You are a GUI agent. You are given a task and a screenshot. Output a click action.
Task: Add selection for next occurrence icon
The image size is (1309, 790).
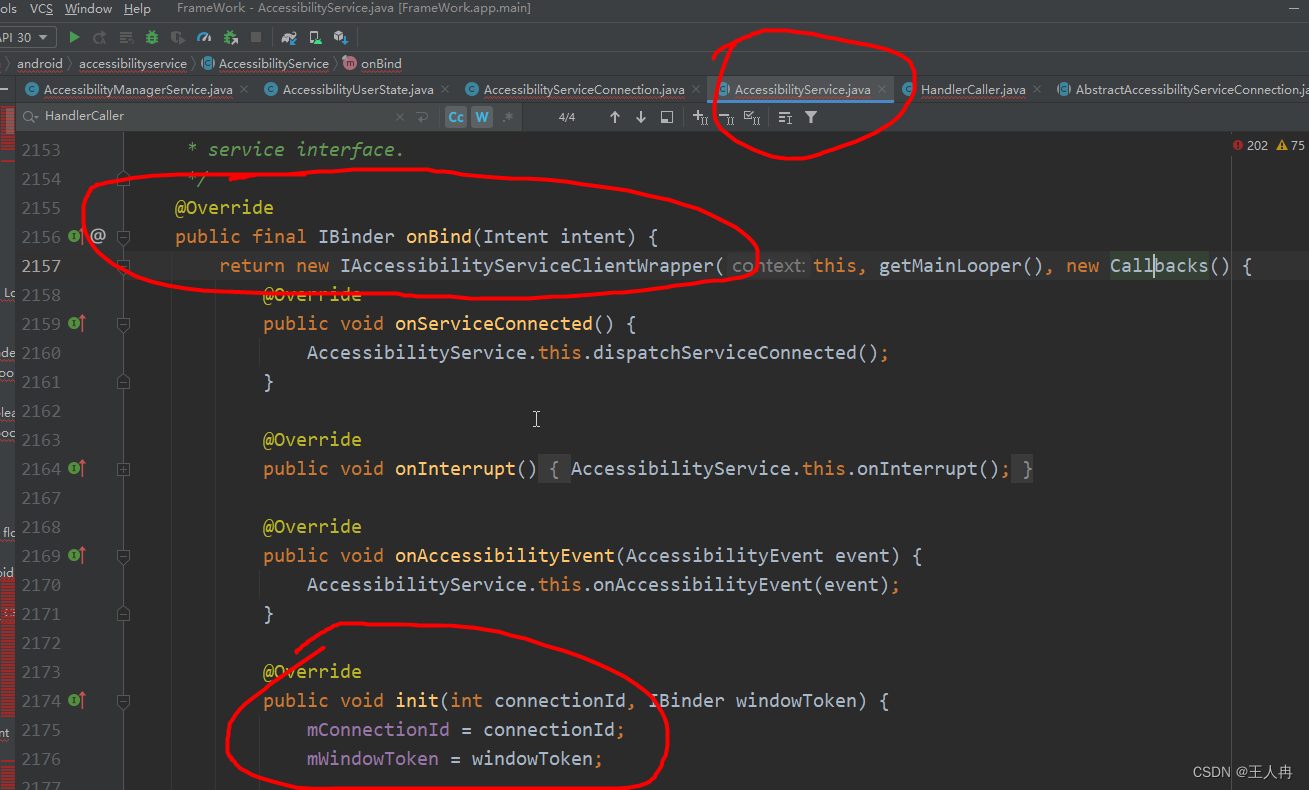pos(700,117)
